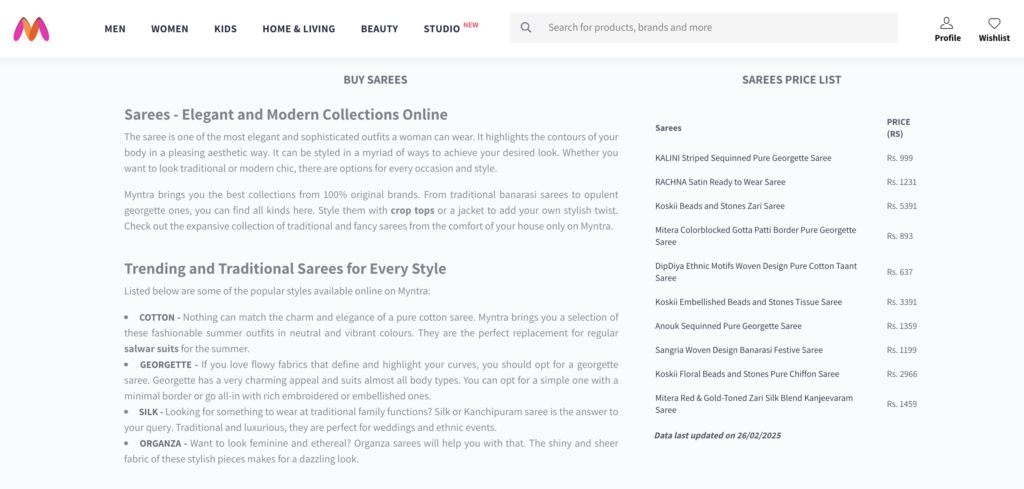Click Sarees - Elegant and Modern Collections heading
This screenshot has height=489, width=1024.
pyautogui.click(x=286, y=114)
